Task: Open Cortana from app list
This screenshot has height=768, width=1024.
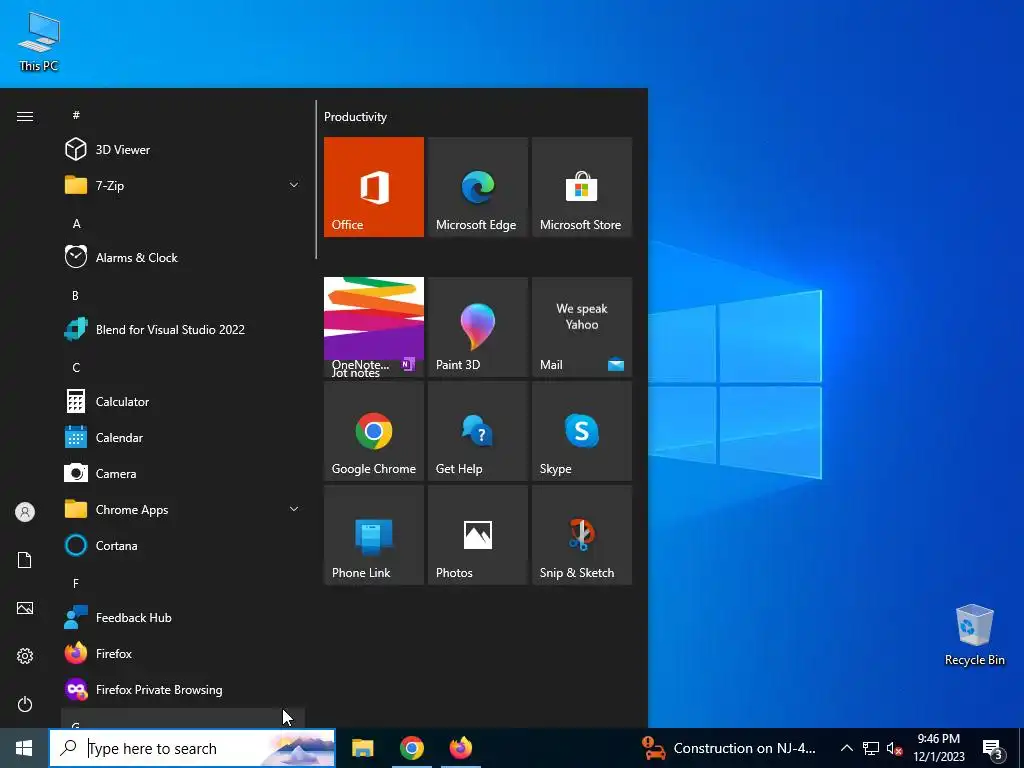Action: tap(183, 545)
